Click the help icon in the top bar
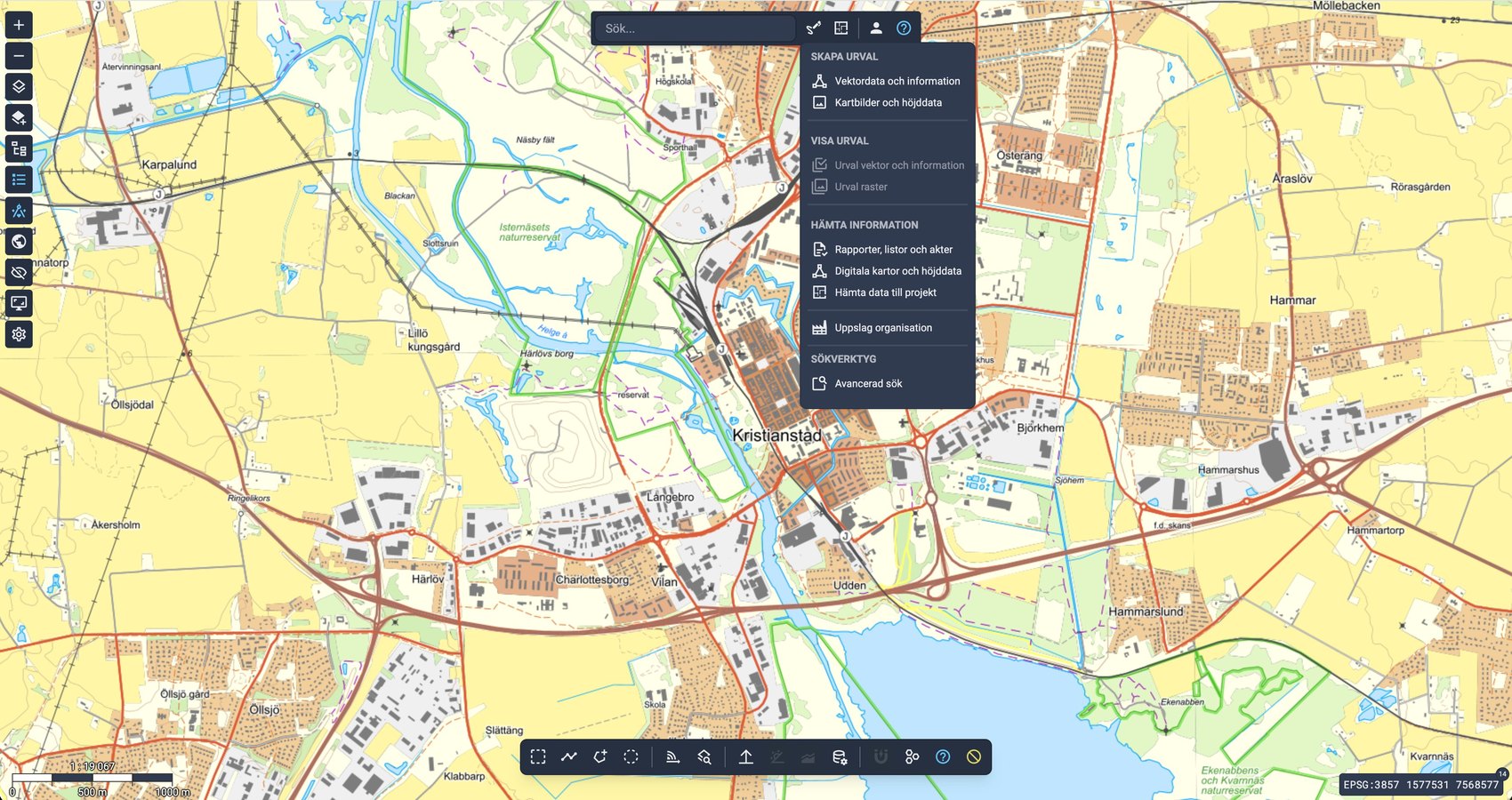 [x=904, y=28]
